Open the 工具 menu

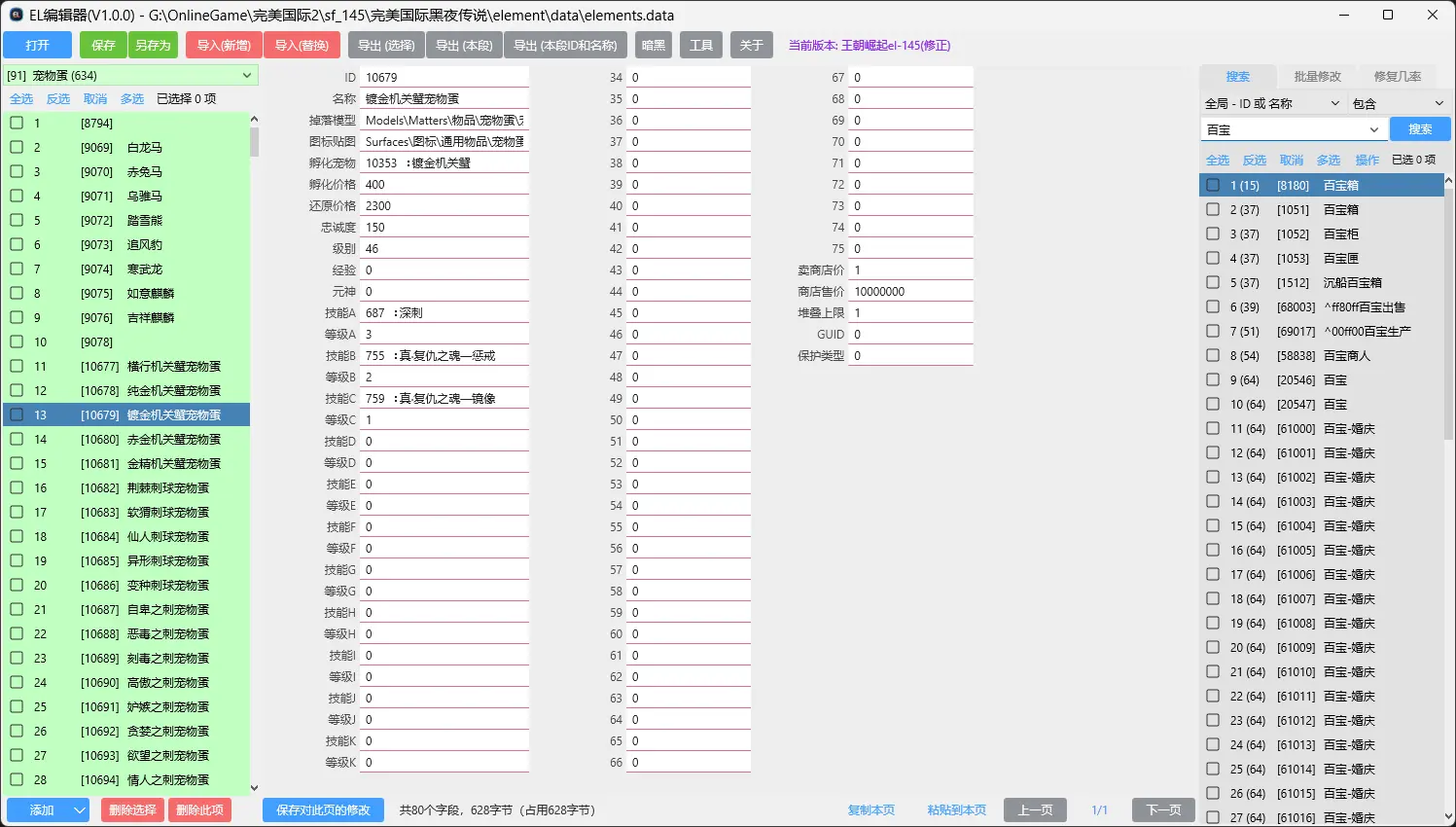701,45
